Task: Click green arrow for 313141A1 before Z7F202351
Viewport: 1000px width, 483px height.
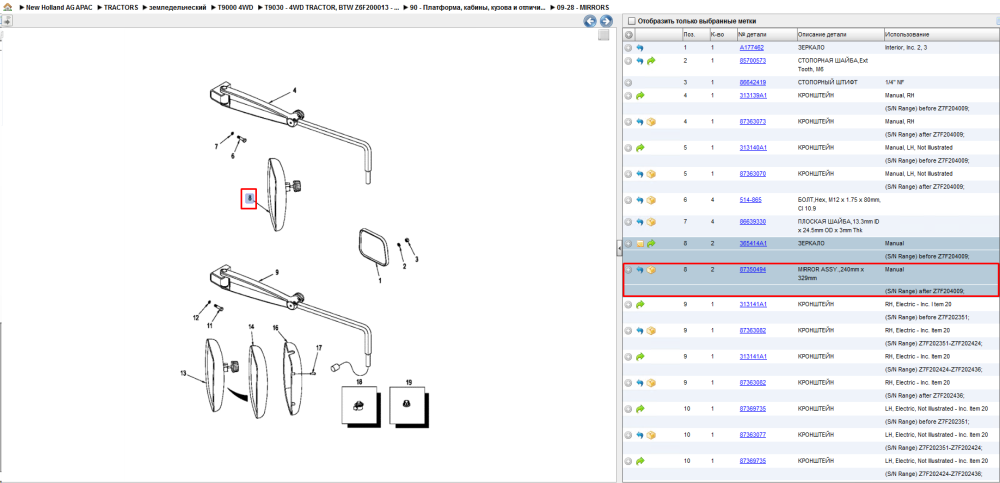Action: (x=640, y=304)
